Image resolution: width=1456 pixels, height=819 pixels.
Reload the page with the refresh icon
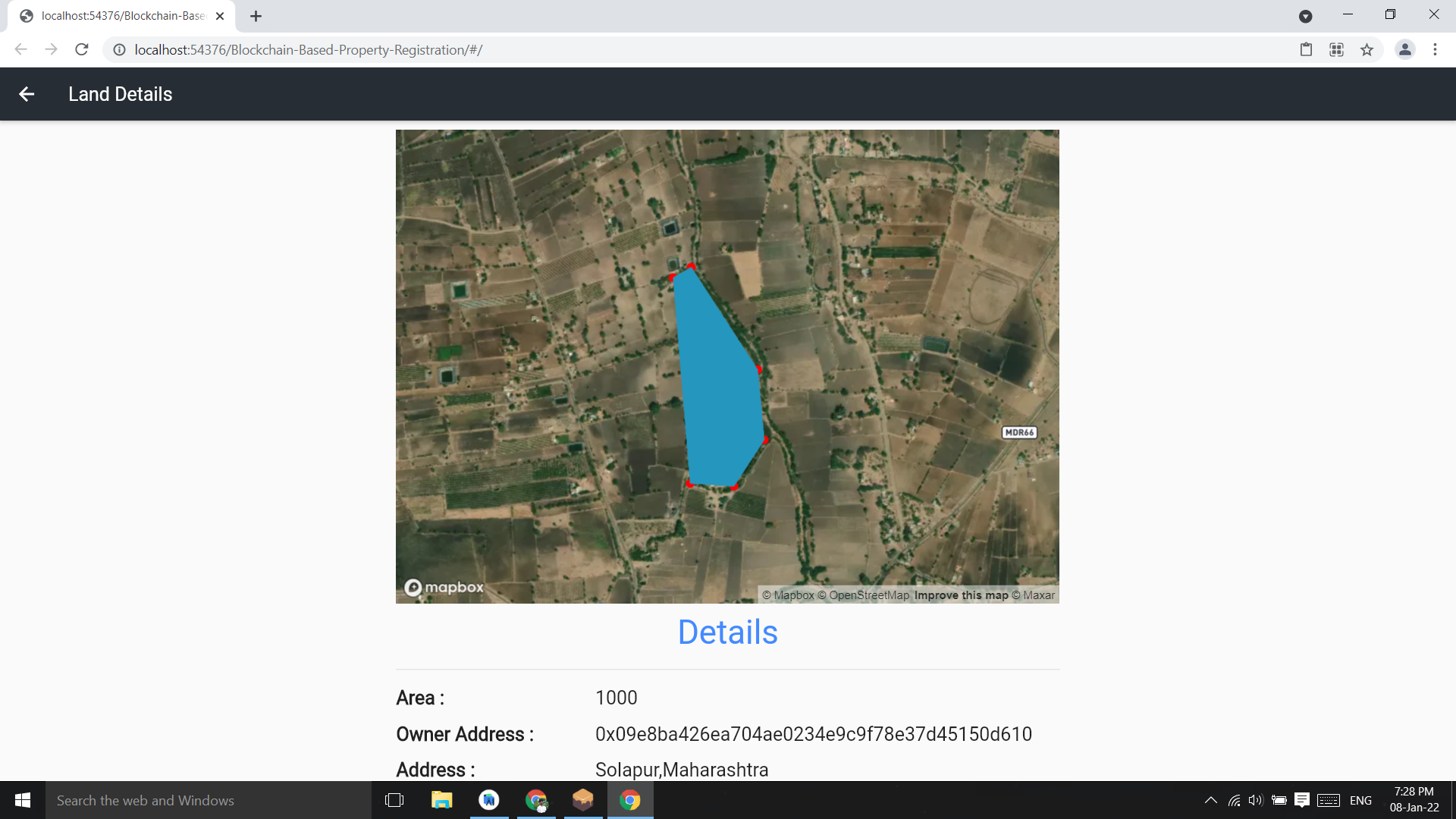click(x=82, y=50)
